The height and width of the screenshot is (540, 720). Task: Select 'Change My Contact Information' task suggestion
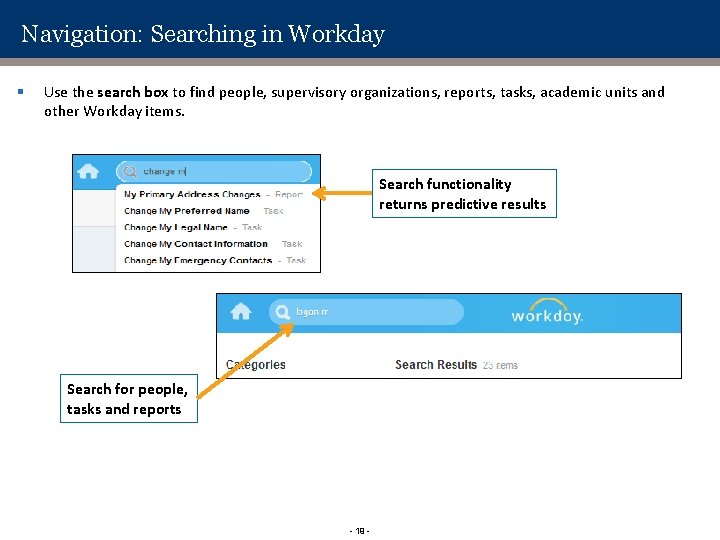[x=213, y=244]
